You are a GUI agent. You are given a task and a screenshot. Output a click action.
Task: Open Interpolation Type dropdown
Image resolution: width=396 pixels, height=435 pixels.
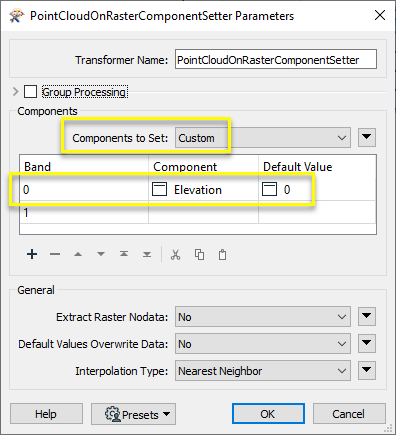[x=263, y=371]
